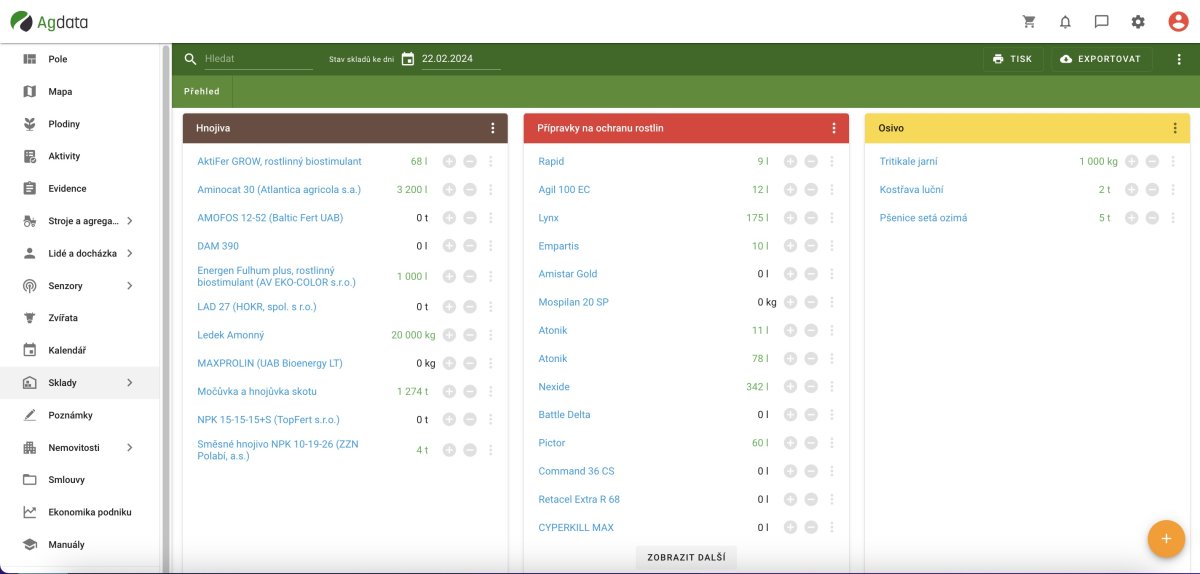Select the Přehled tab
The width and height of the screenshot is (1200, 574).
[x=202, y=92]
